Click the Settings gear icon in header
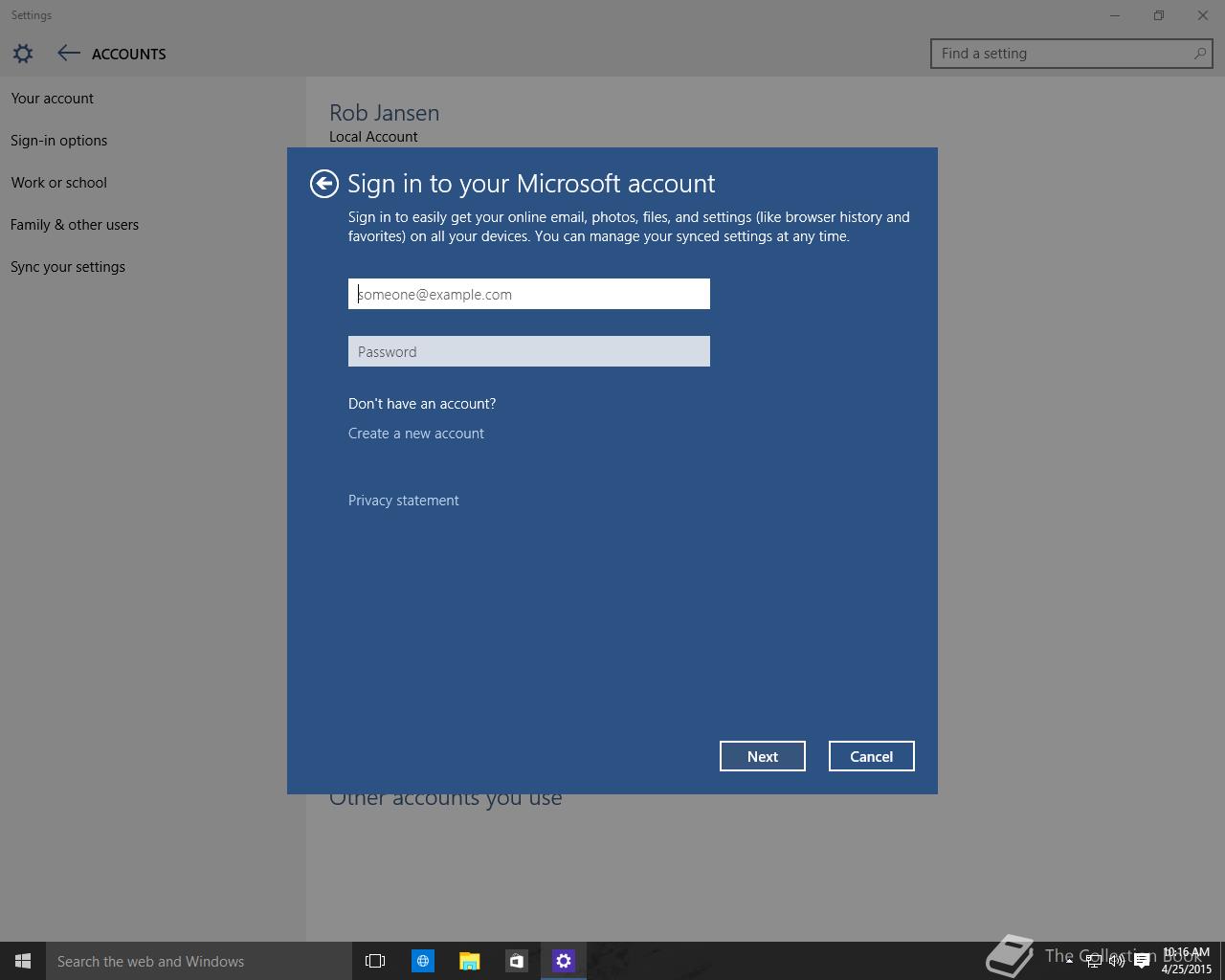This screenshot has width=1225, height=980. (x=23, y=54)
